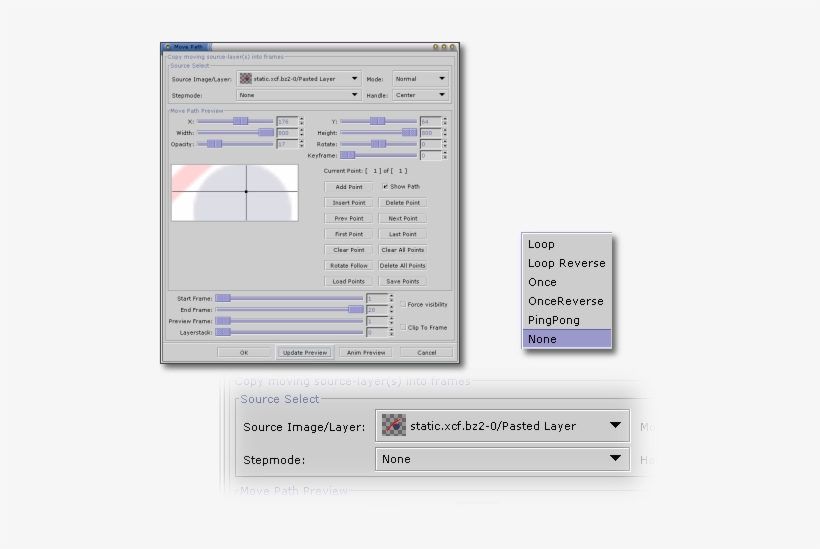Select Loop in the stepmode menu
Image resolution: width=820 pixels, height=549 pixels.
point(567,244)
